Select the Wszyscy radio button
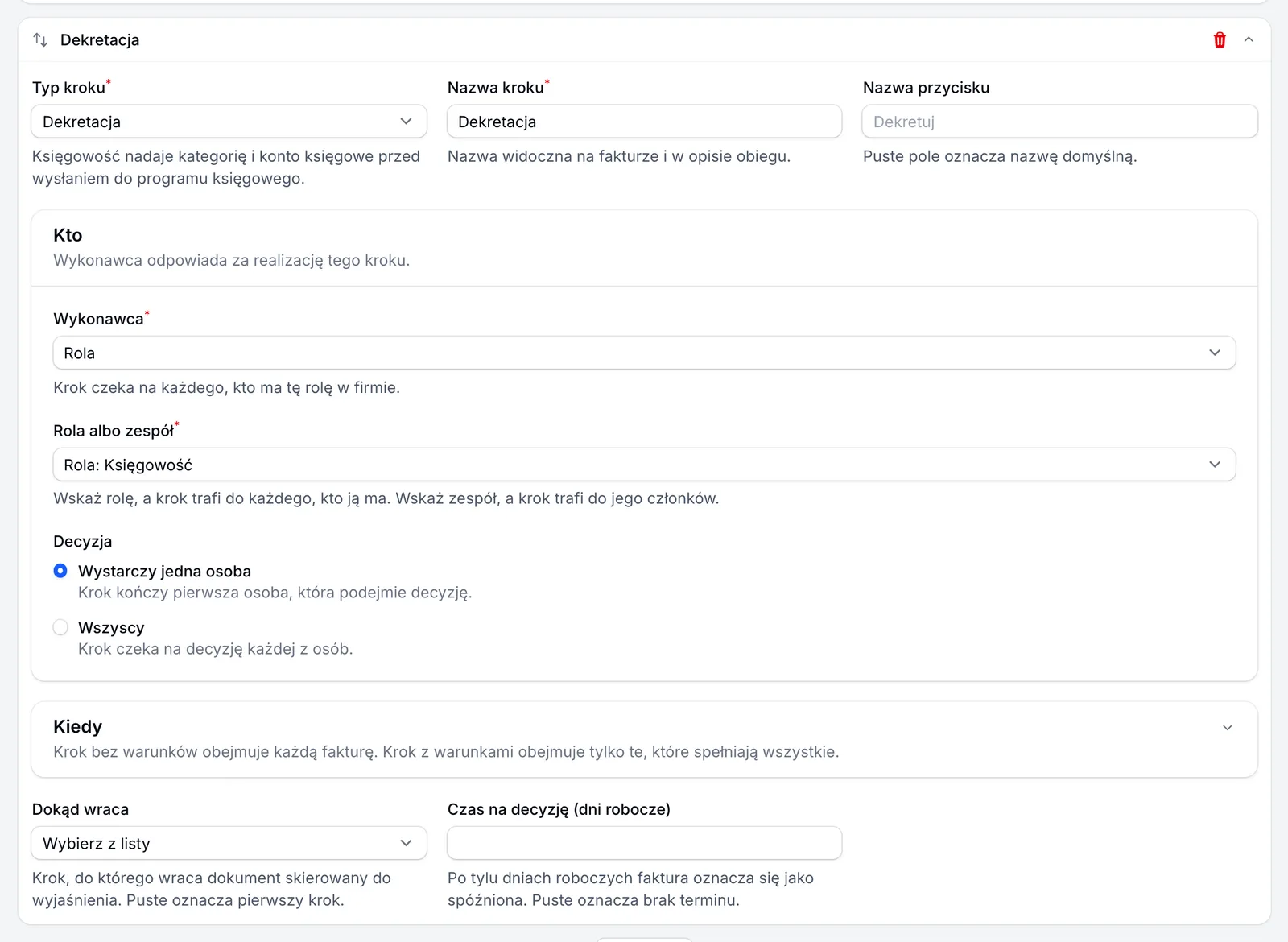Screen dimensions: 1288x942 (x=60, y=627)
